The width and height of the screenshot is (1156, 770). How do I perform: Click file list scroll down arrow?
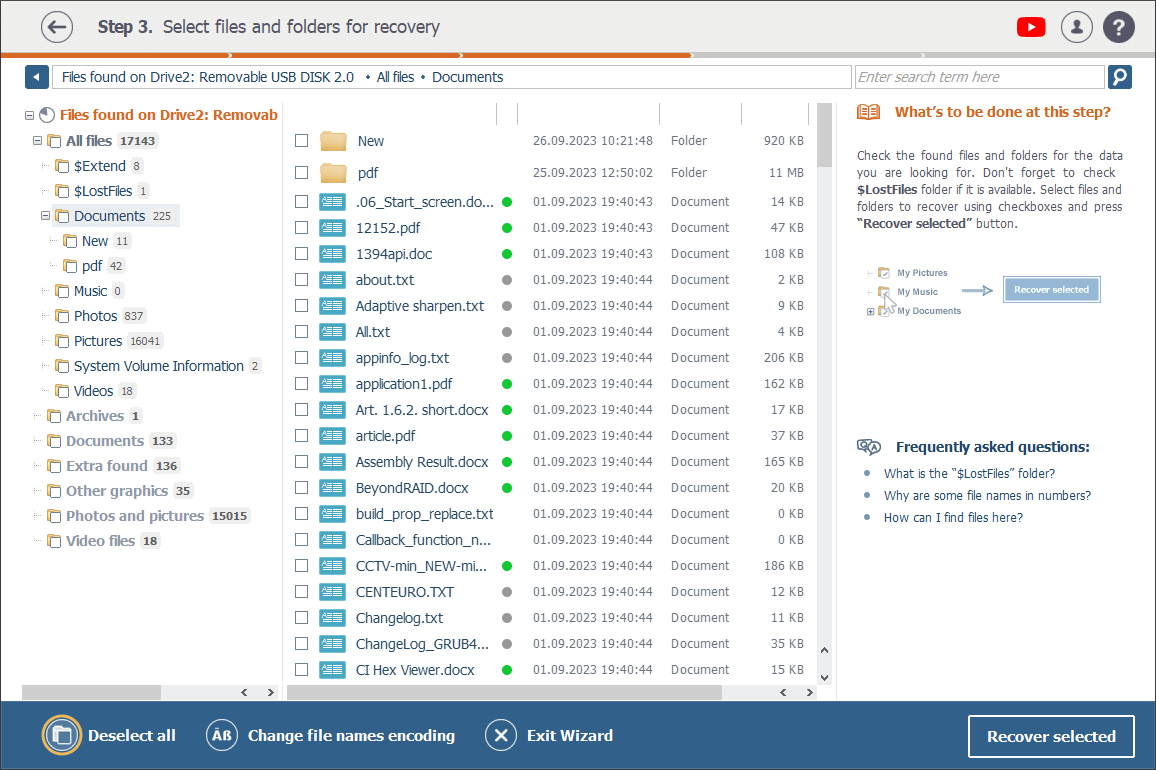824,677
